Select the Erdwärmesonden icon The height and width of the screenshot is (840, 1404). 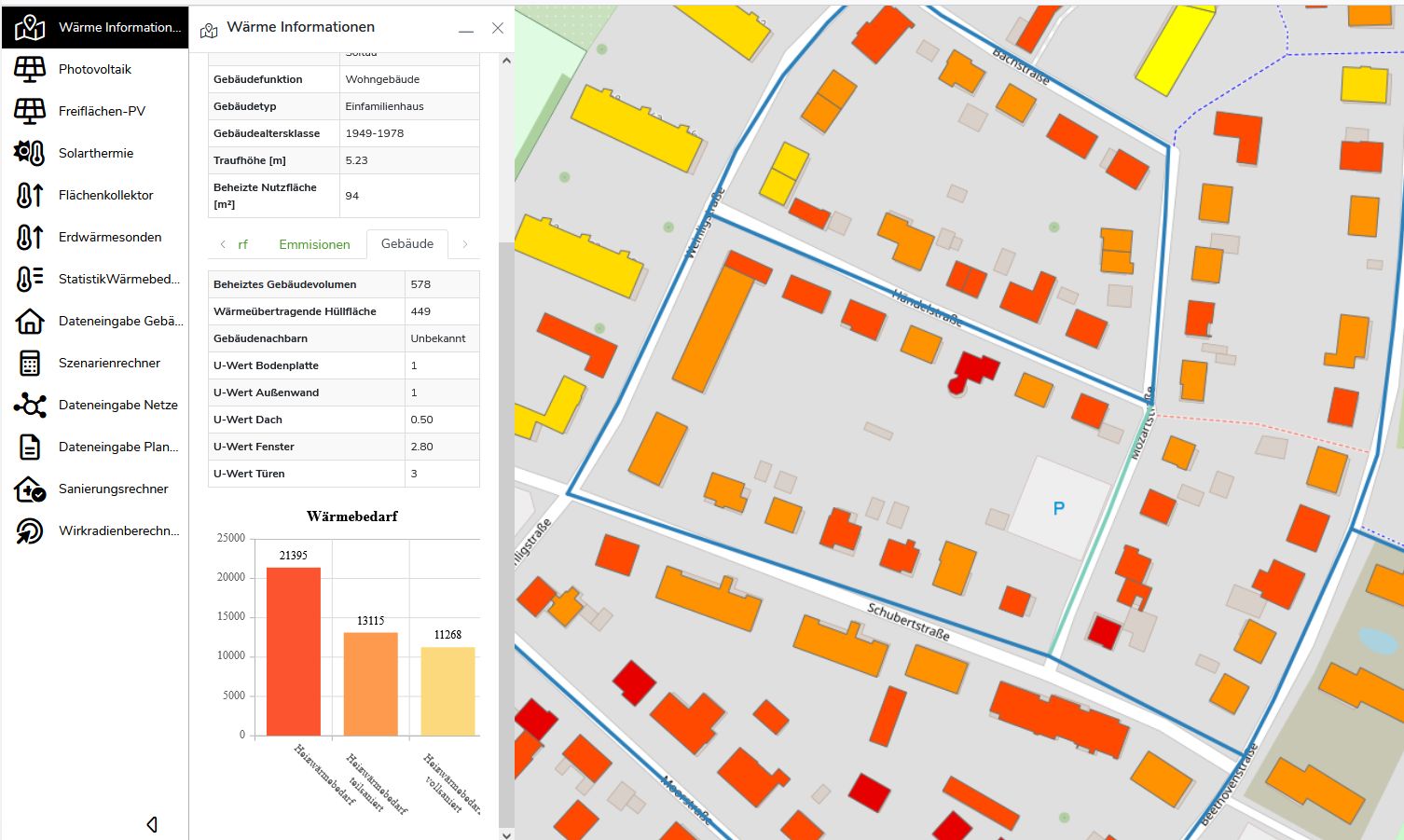30,237
